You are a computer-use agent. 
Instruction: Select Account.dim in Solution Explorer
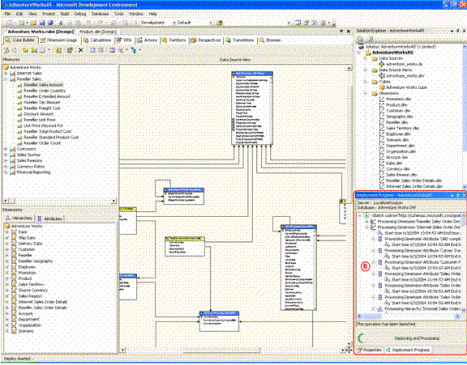tap(397, 157)
